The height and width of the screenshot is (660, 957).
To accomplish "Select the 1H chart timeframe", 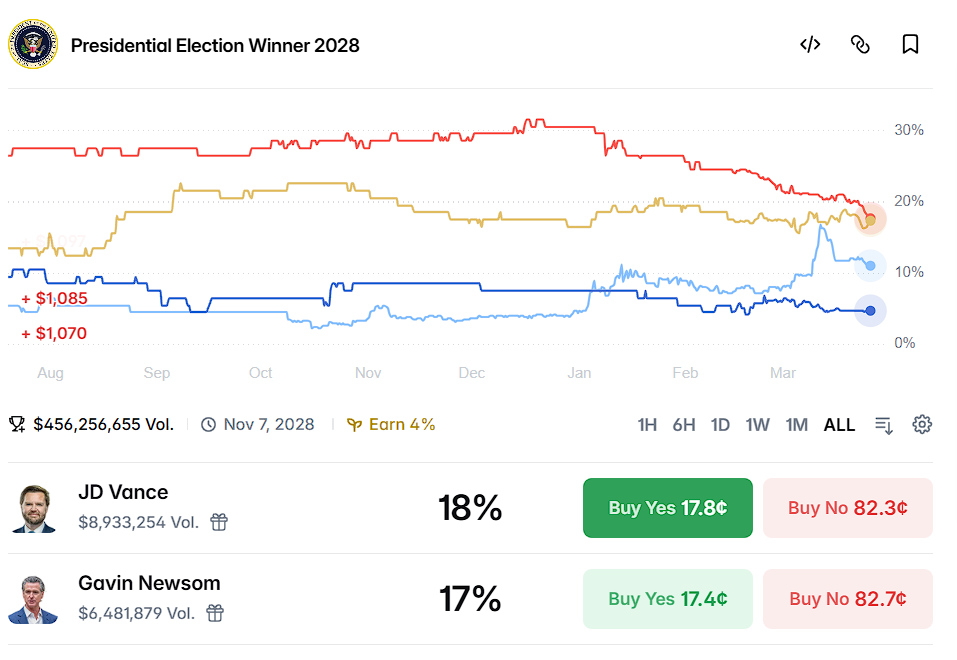I will point(647,425).
